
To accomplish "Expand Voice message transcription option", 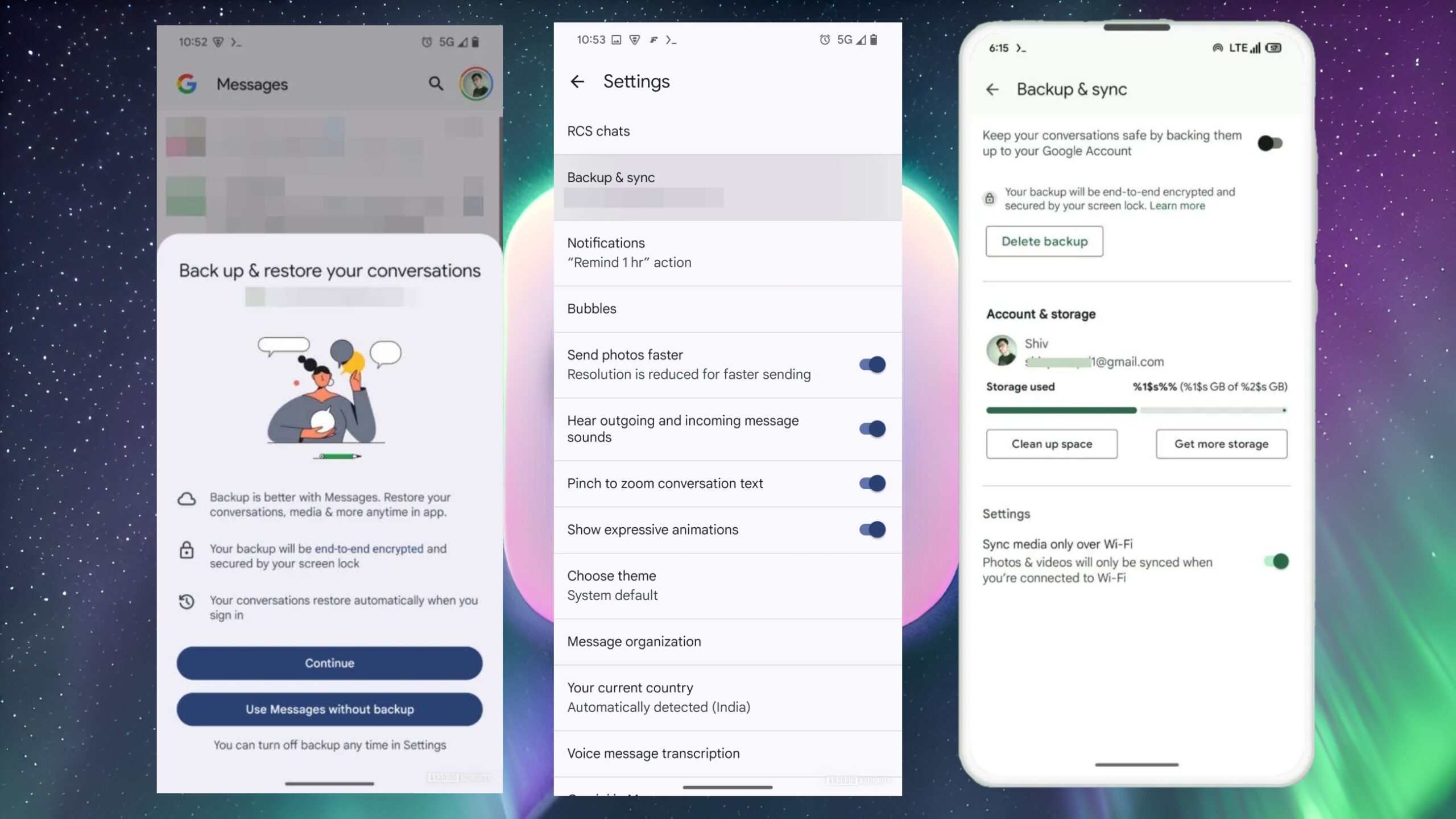I will 653,753.
